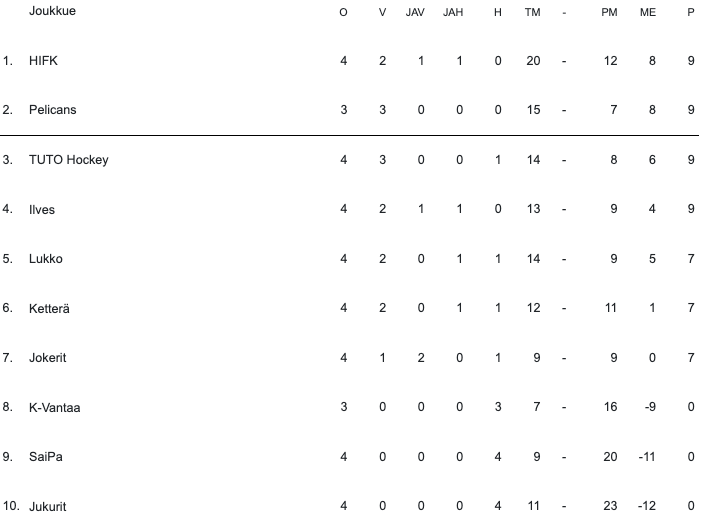Select the Ketterä team row name
704x522 pixels.
(x=49, y=308)
